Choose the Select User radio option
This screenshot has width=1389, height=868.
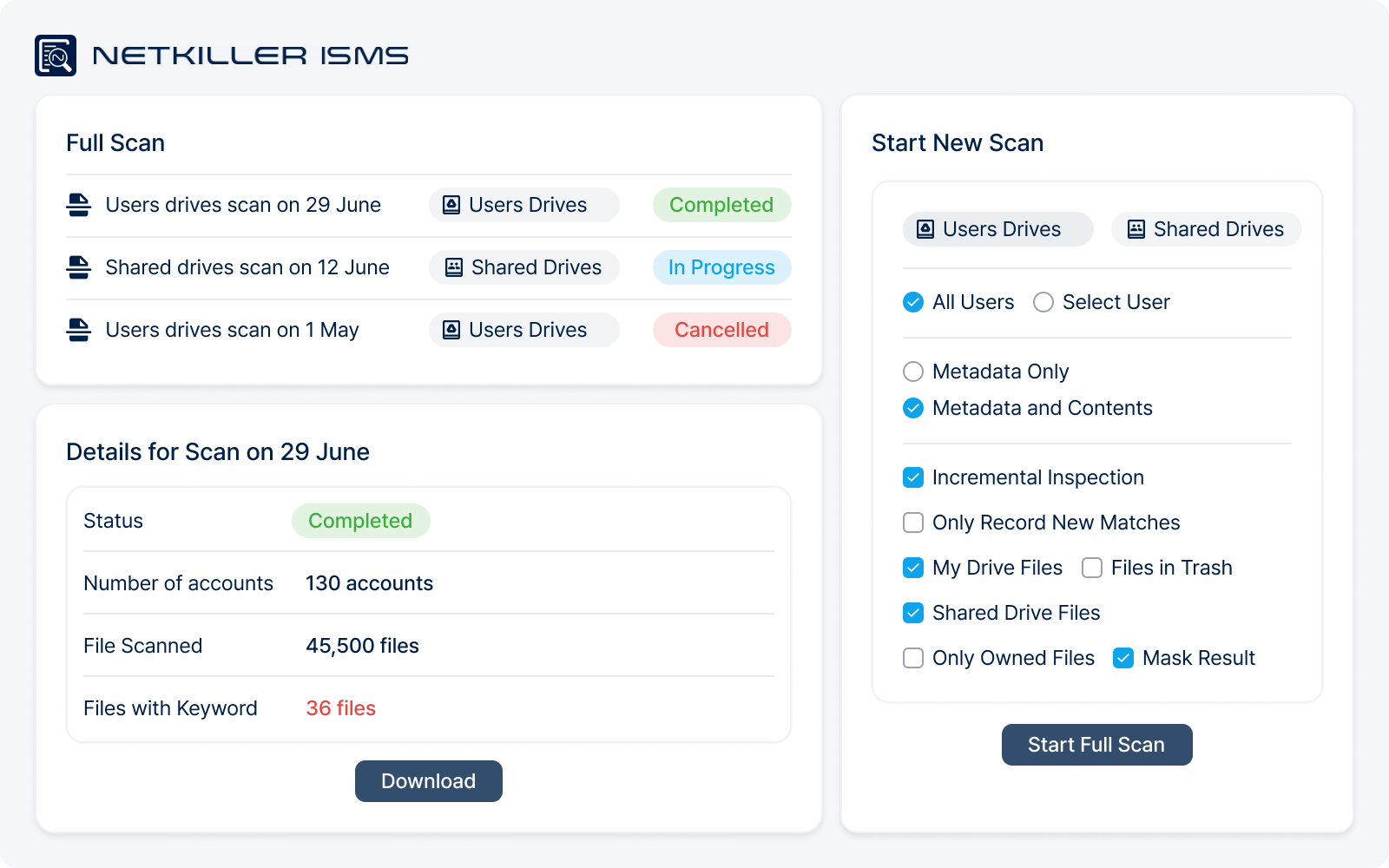click(1043, 302)
